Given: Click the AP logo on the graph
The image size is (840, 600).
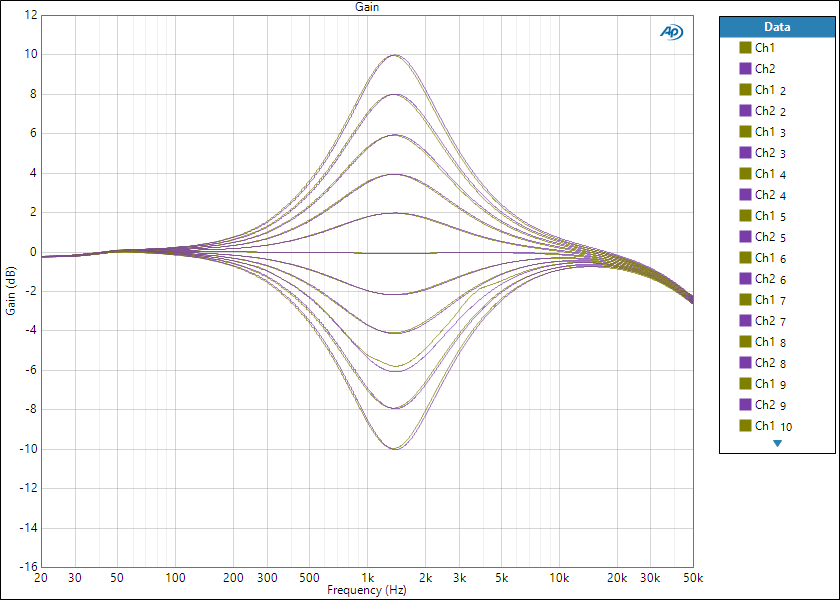Looking at the screenshot, I should [671, 33].
